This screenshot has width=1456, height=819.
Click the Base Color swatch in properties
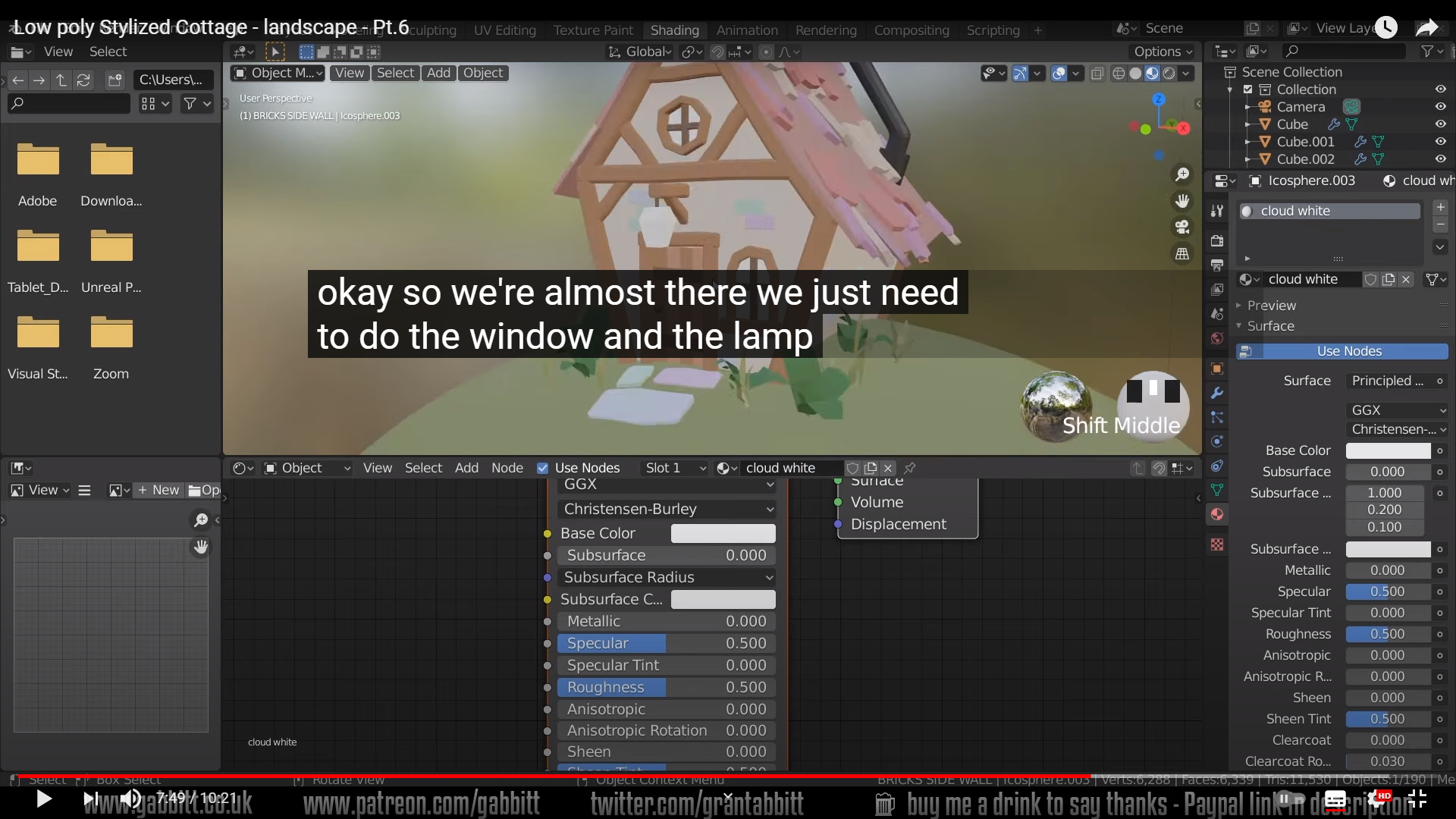(1387, 450)
